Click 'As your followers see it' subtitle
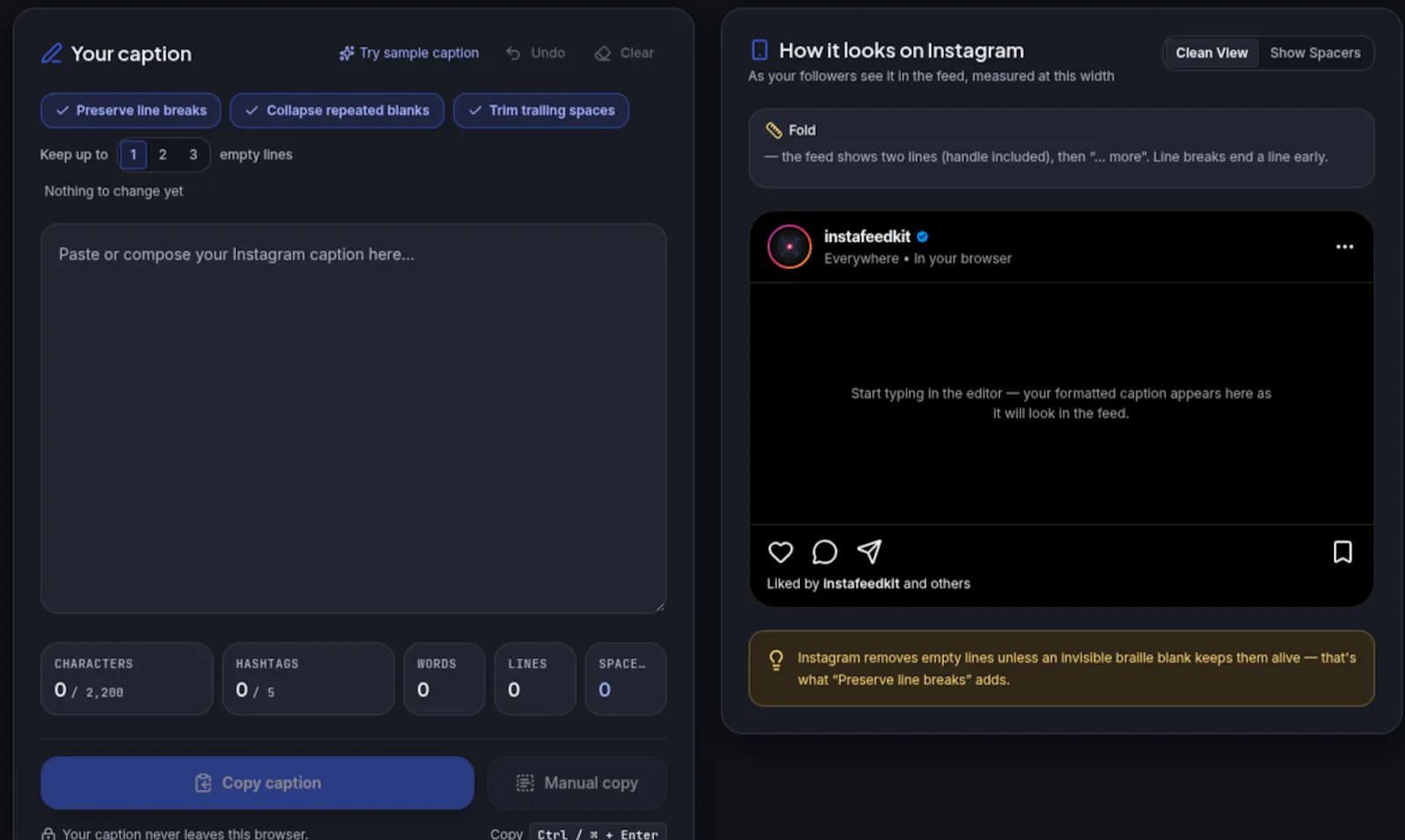The image size is (1405, 840). 931,76
